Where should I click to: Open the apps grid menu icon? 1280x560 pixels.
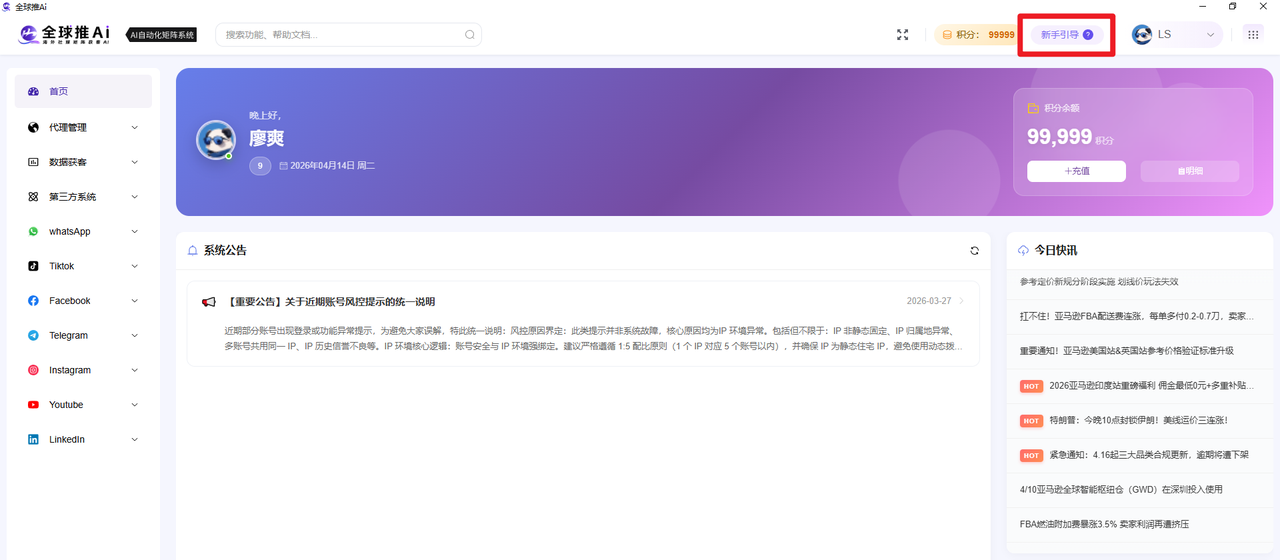[1252, 34]
